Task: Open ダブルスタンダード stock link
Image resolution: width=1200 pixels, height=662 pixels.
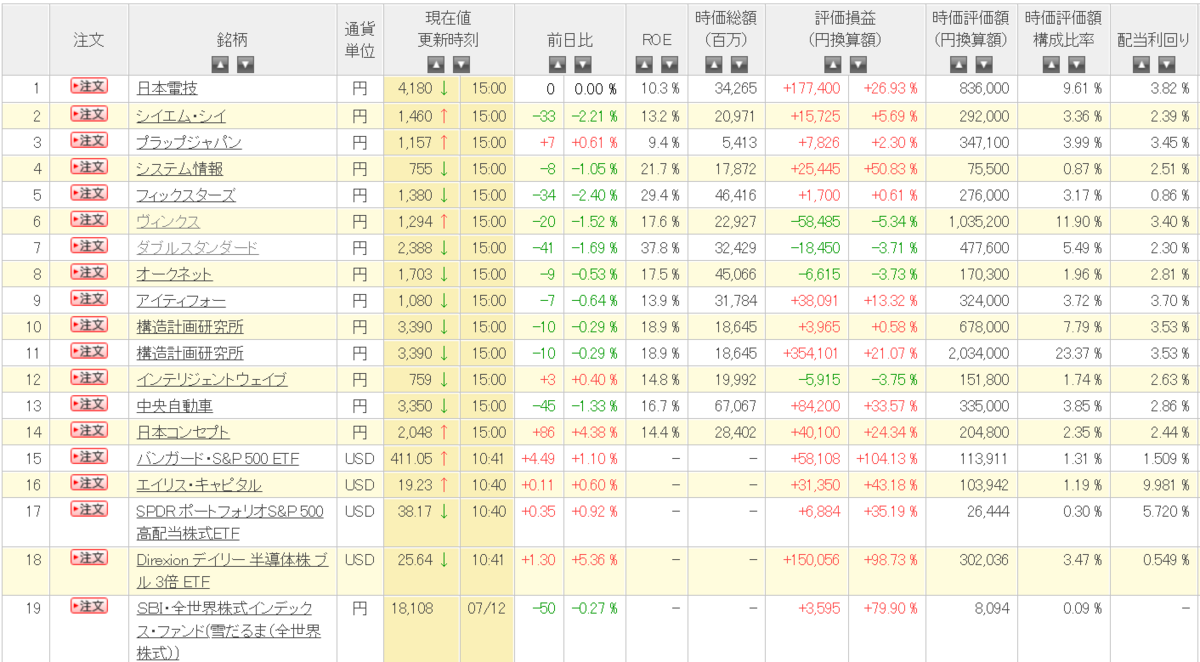Action: click(197, 248)
